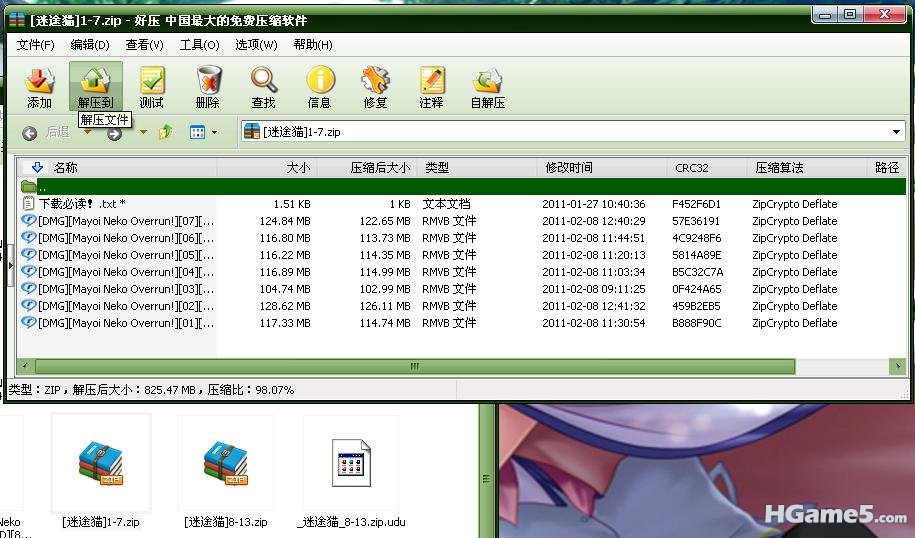915x538 pixels.
Task: Run the 测试 (Test) archive tool
Action: [x=151, y=86]
